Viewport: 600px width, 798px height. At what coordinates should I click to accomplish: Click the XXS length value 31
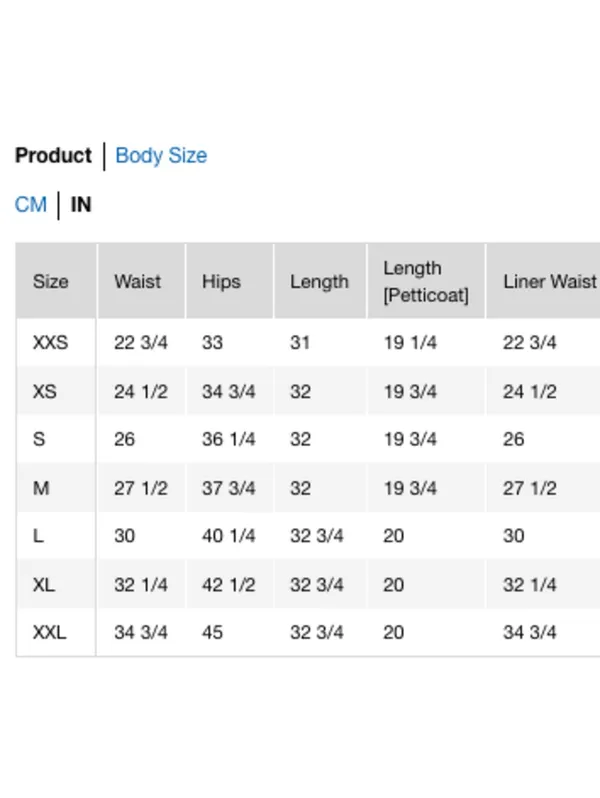pyautogui.click(x=300, y=343)
